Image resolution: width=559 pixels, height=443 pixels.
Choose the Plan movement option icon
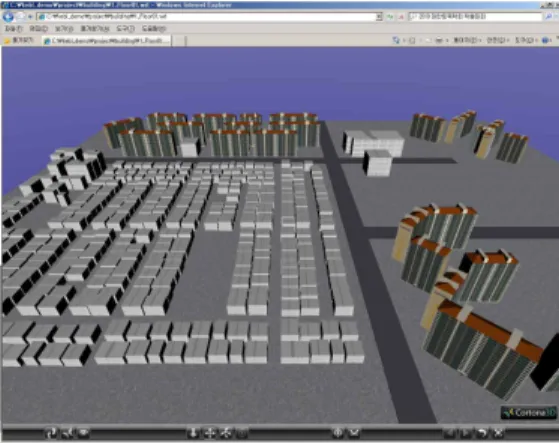click(193, 433)
